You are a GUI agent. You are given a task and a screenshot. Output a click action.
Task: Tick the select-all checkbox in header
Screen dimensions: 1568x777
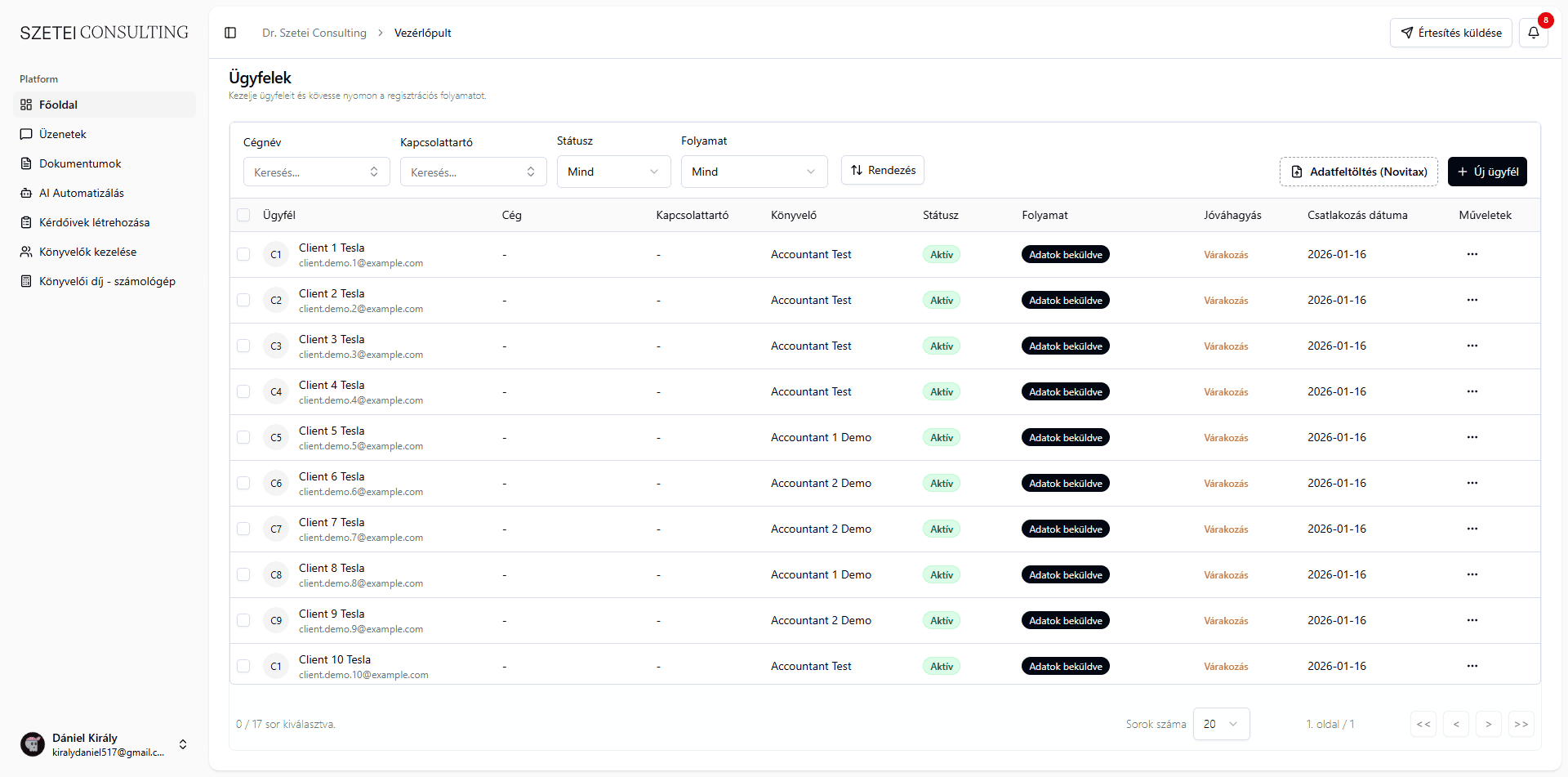243,215
